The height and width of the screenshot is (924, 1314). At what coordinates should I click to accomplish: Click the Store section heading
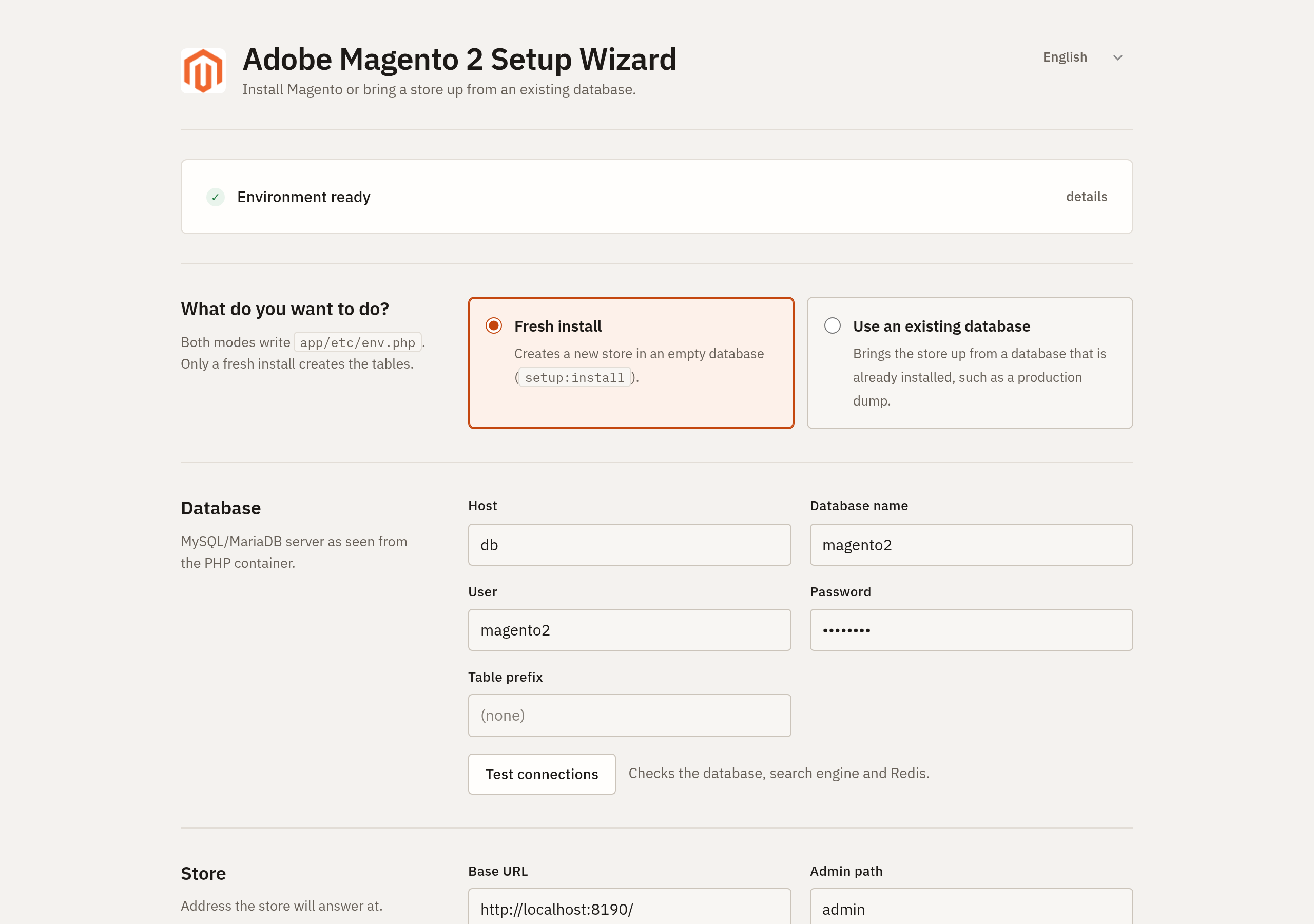(x=203, y=874)
